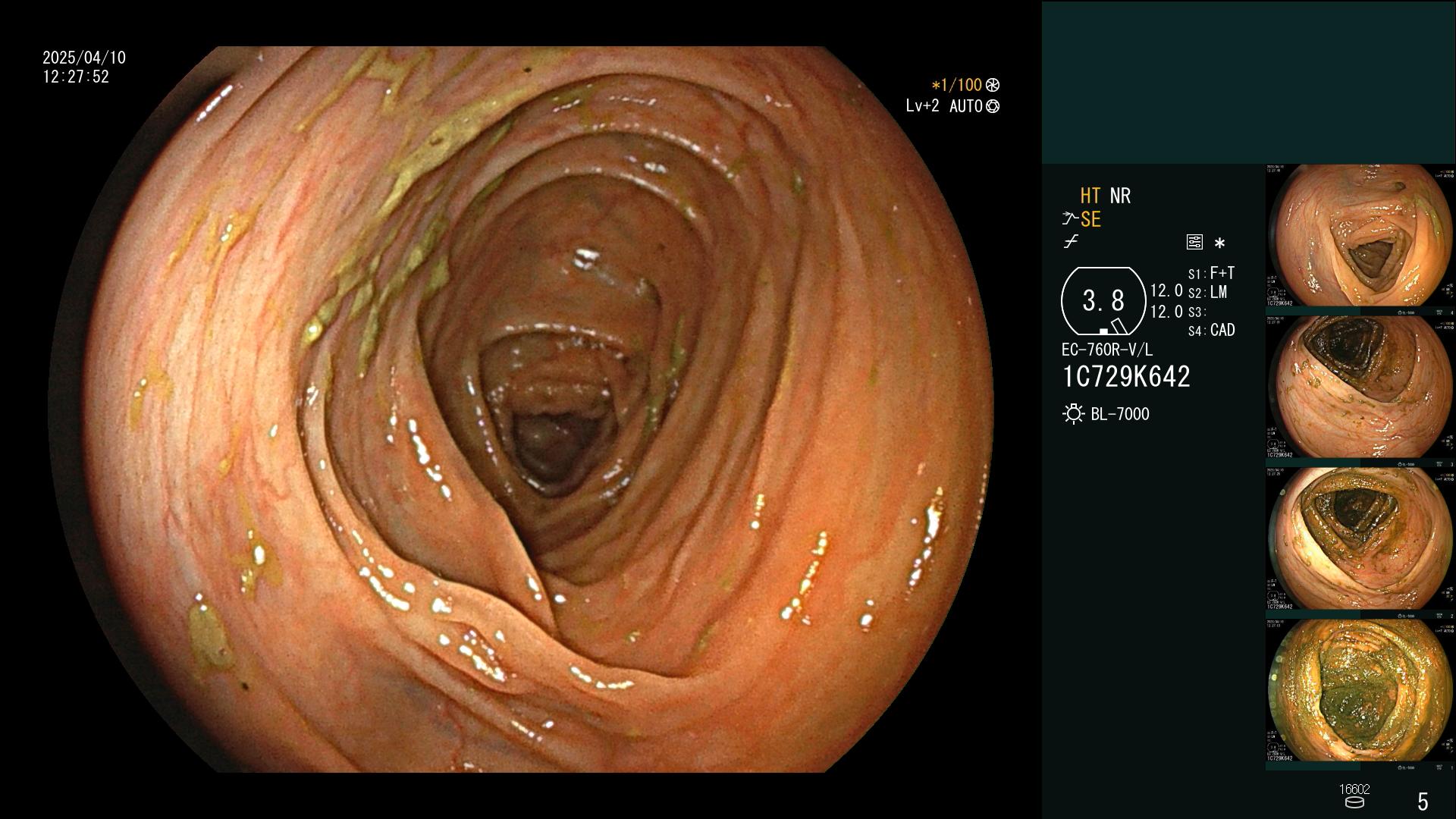Click the storage disk icon under 16602
The height and width of the screenshot is (819, 1456).
[x=1354, y=802]
